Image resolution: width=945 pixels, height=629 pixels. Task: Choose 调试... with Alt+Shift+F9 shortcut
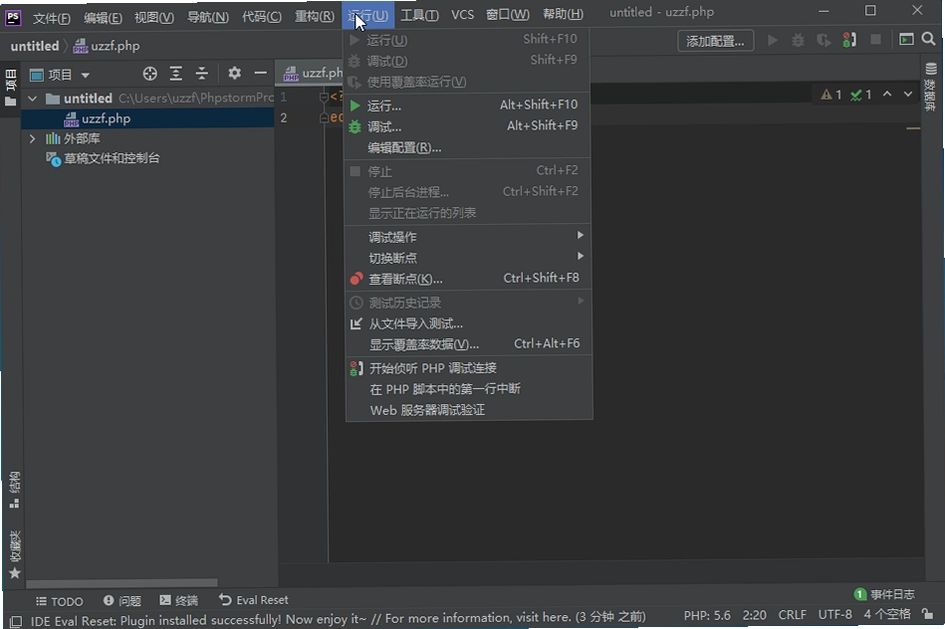[x=468, y=127]
